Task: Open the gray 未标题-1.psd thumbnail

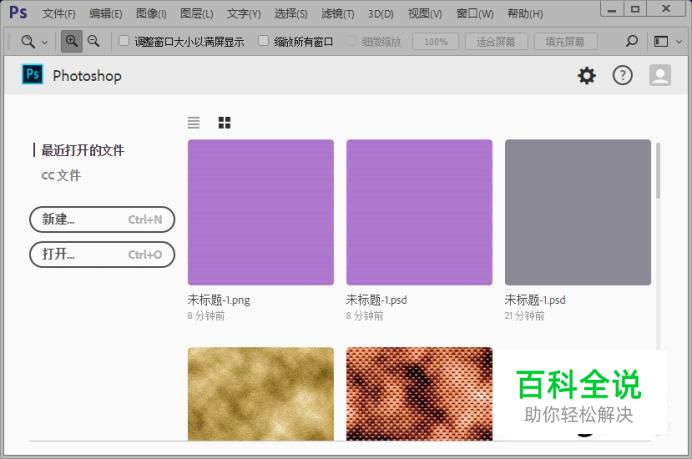Action: pyautogui.click(x=578, y=212)
